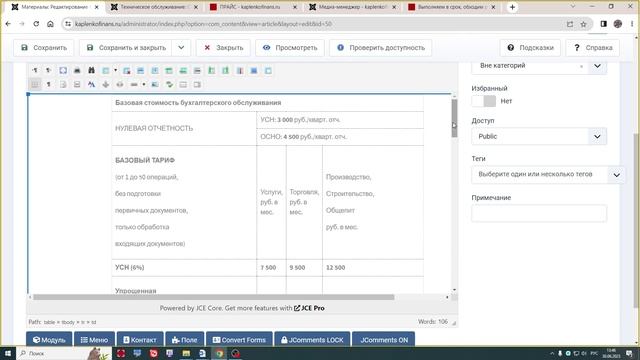Screen dimensions: 640x360
Task: Click the Convert Forms button
Action: click(x=239, y=340)
